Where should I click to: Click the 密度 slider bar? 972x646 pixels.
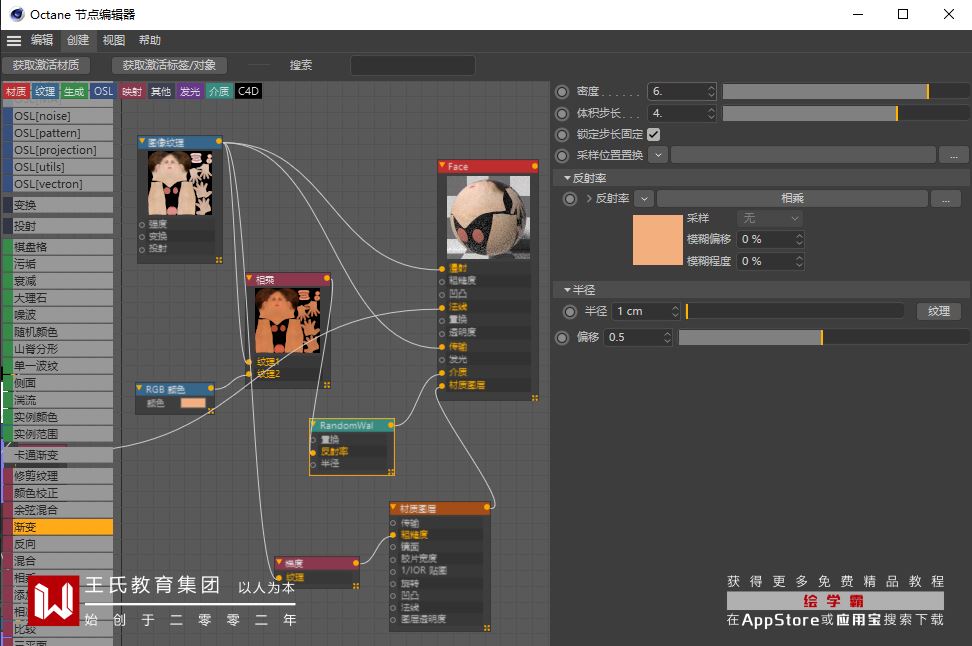[845, 92]
